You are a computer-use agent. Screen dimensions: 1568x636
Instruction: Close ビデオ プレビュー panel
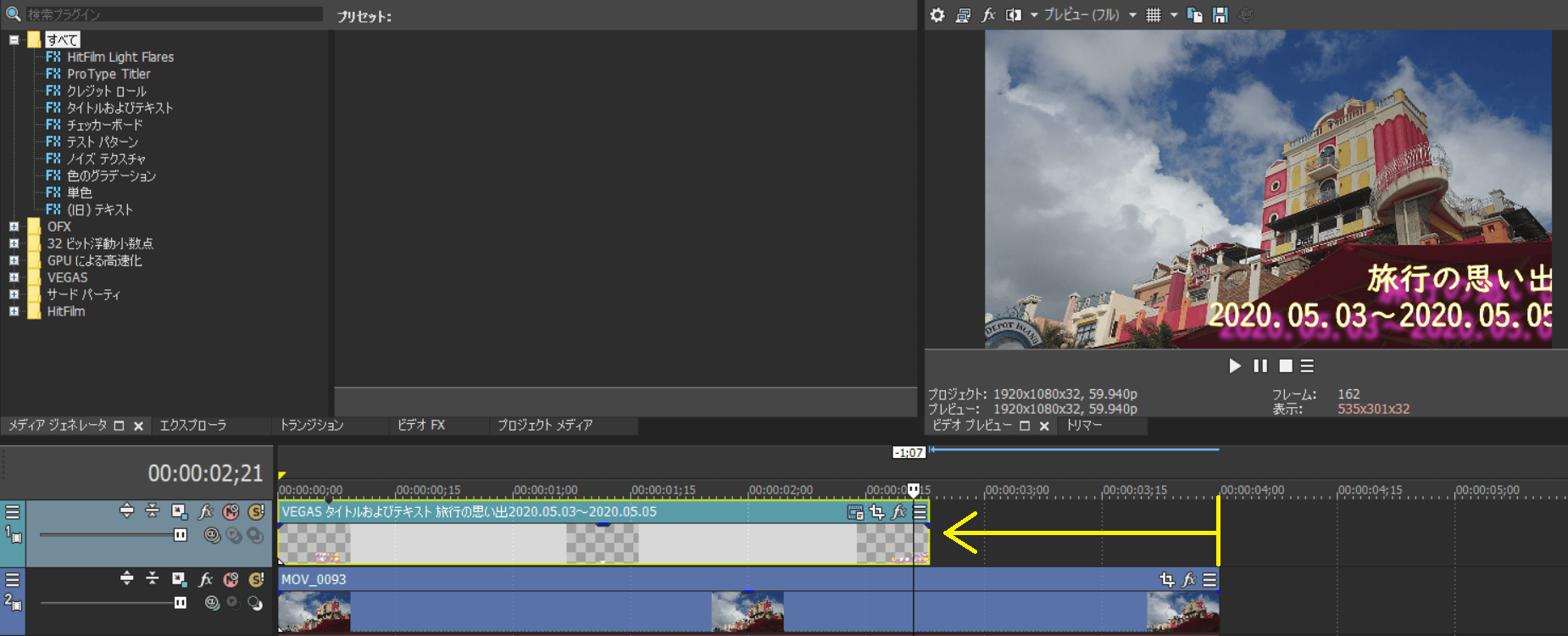click(x=1044, y=426)
